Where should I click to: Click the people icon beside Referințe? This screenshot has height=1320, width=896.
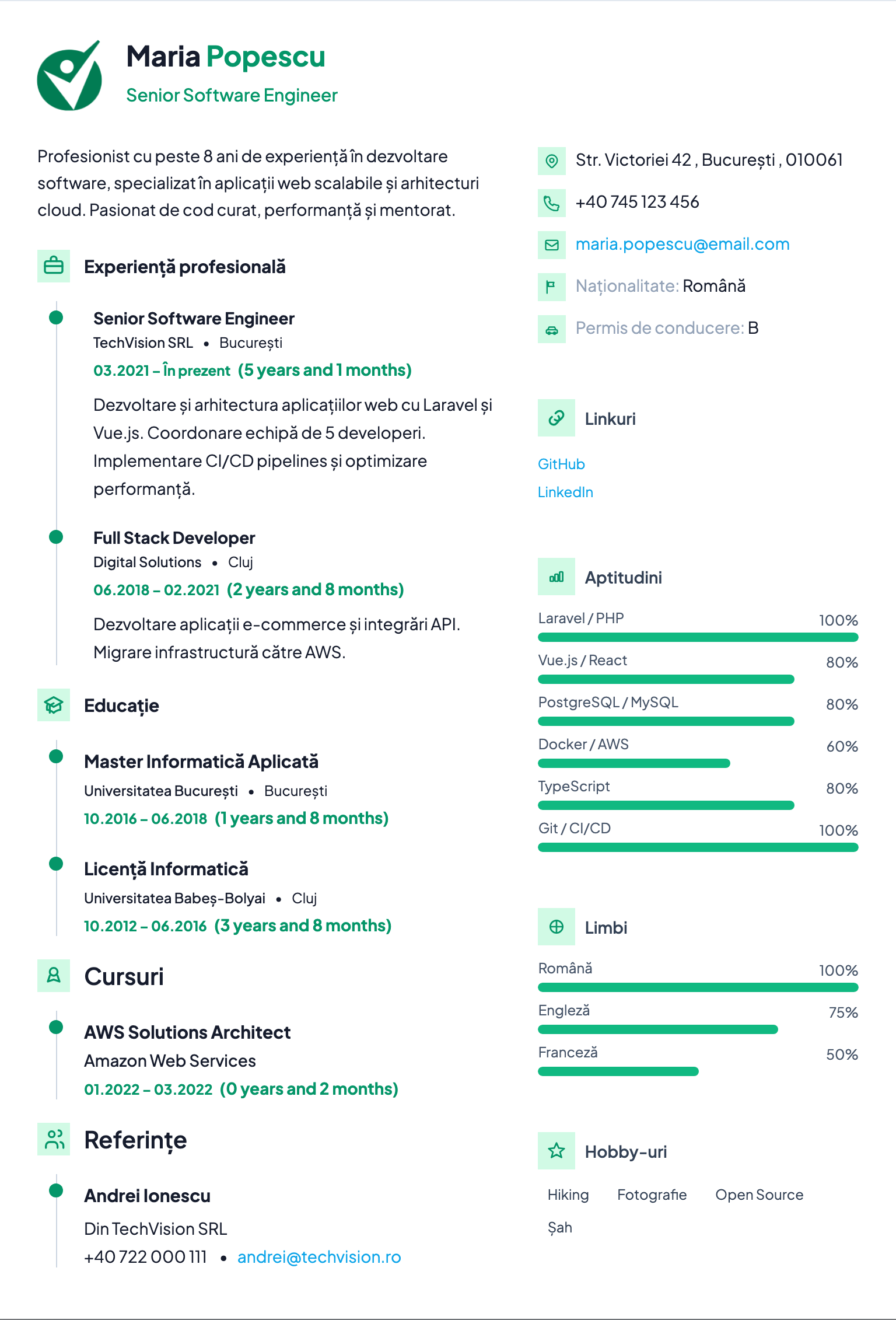pyautogui.click(x=54, y=1139)
